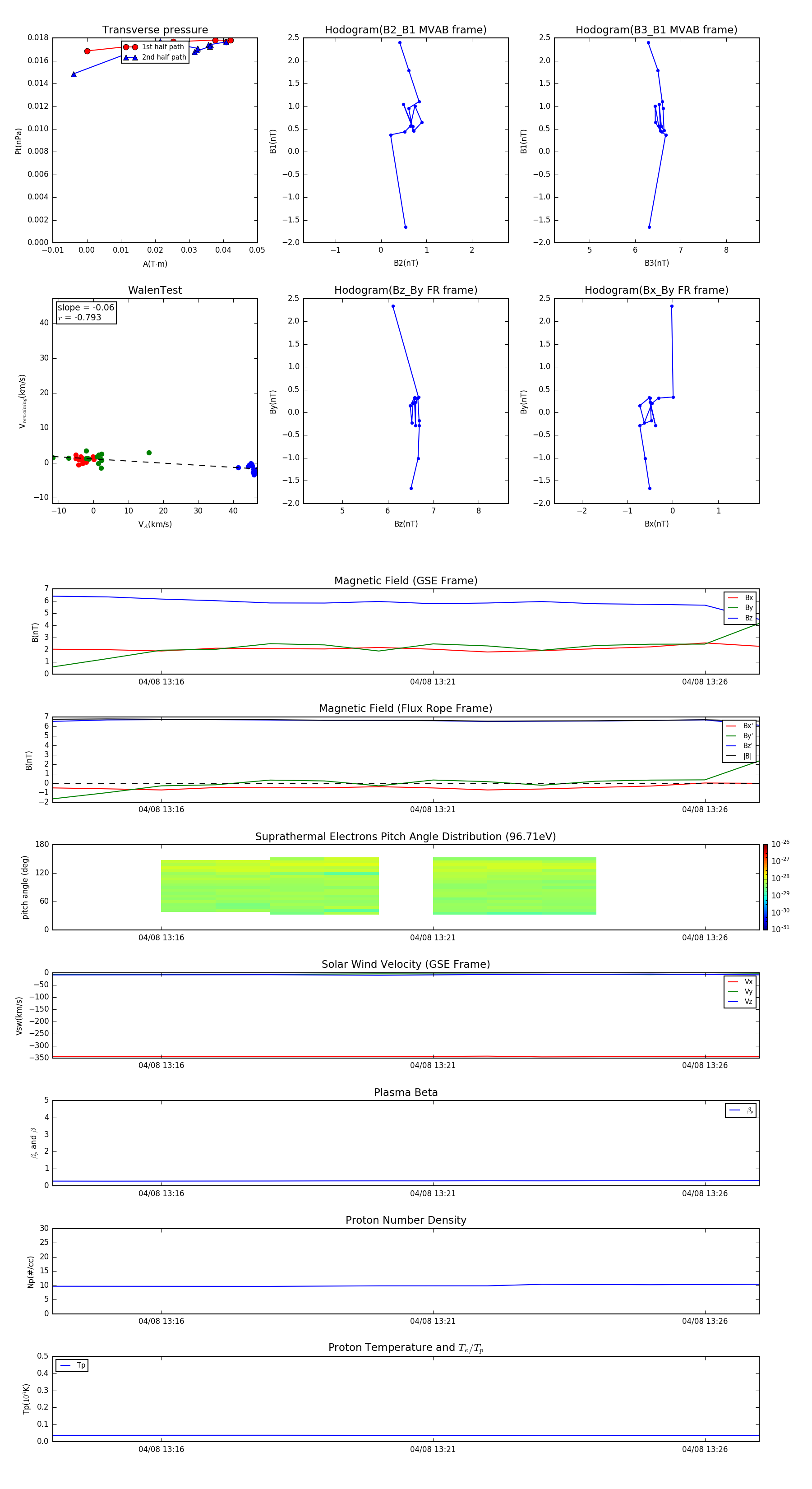Click the 'Pt(nPa)' axis label
Viewport: 812px width, 1489px height.
click(x=18, y=141)
